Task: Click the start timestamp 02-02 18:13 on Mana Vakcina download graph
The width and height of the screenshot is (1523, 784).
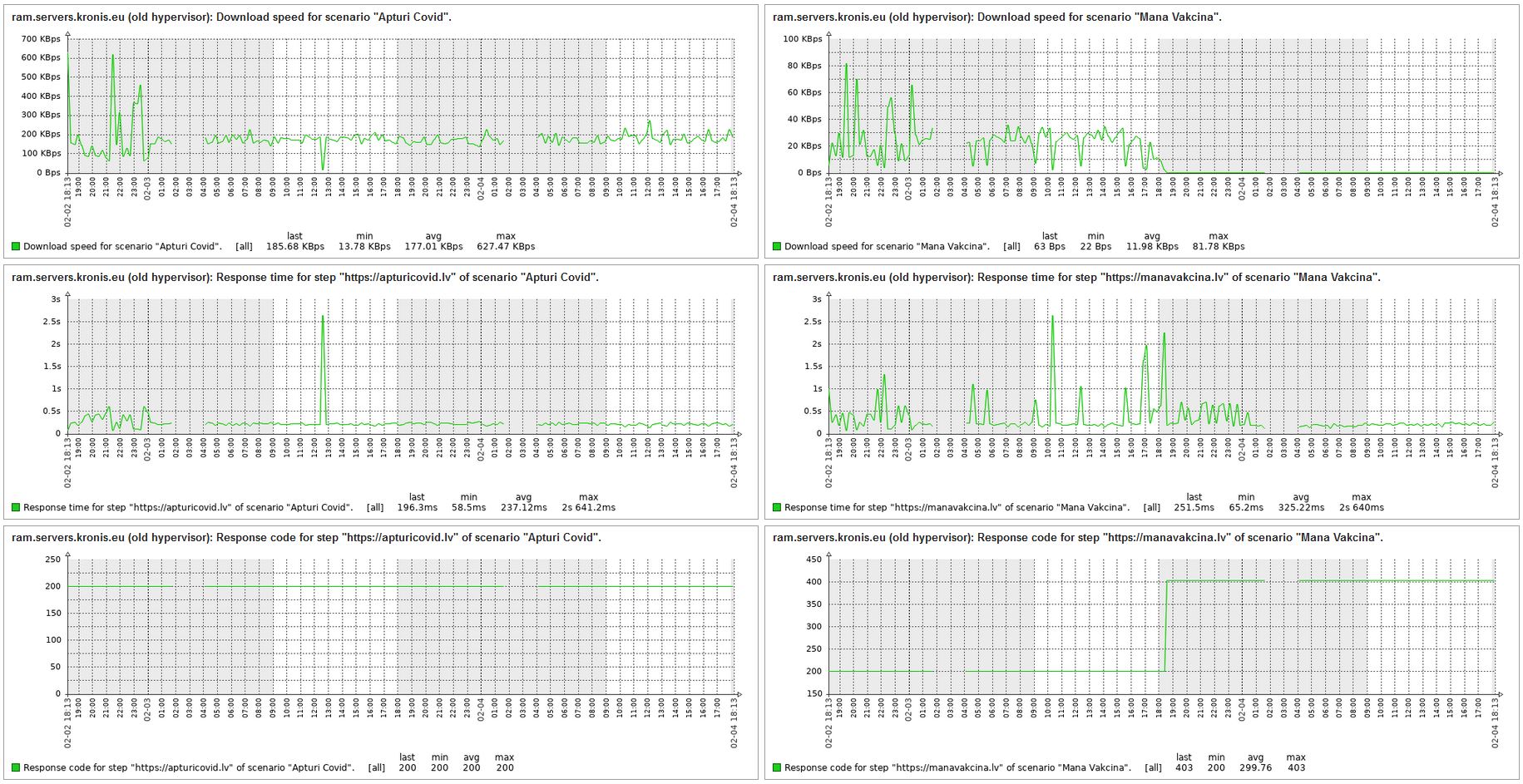Action: pos(829,201)
